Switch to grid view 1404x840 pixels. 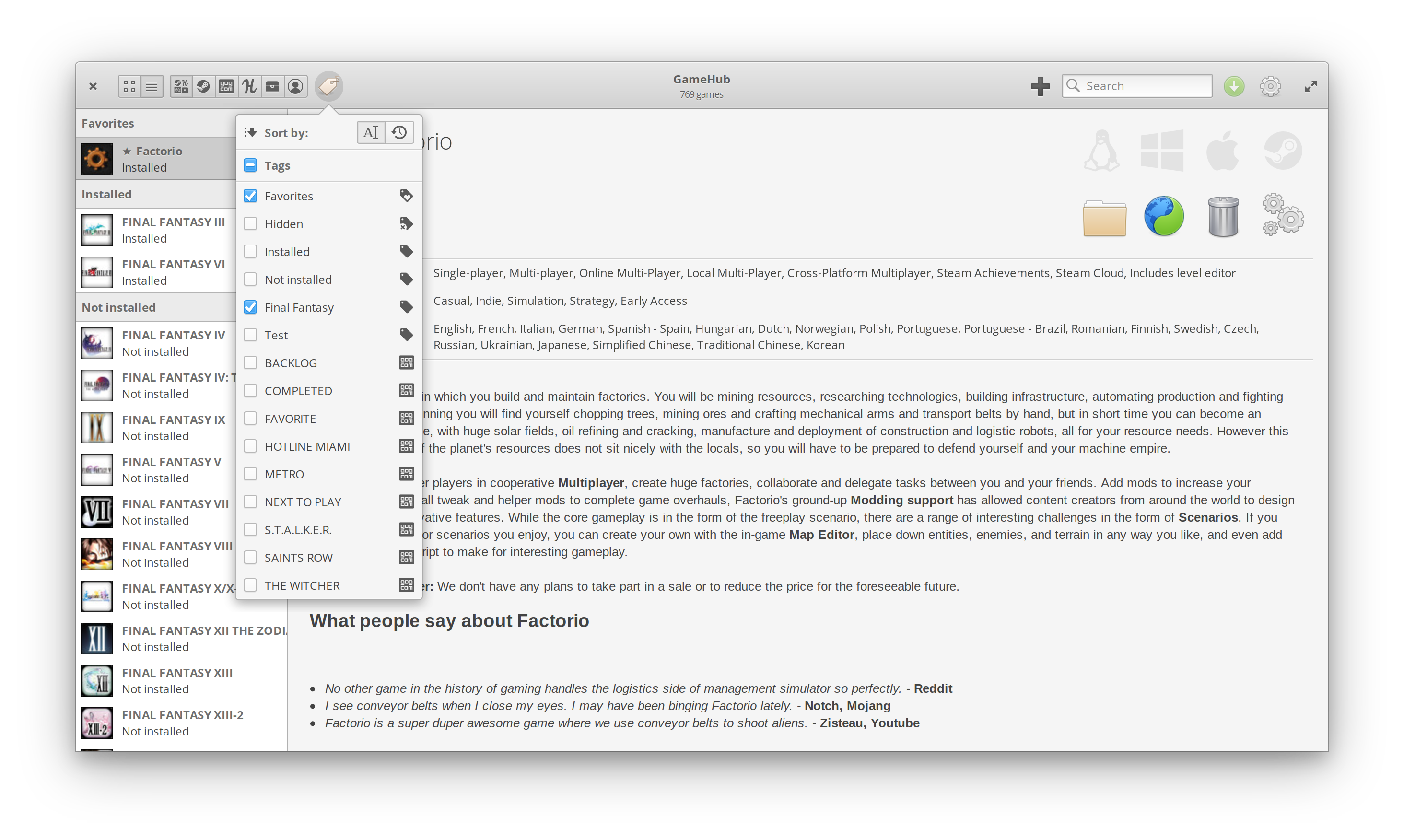coord(129,86)
